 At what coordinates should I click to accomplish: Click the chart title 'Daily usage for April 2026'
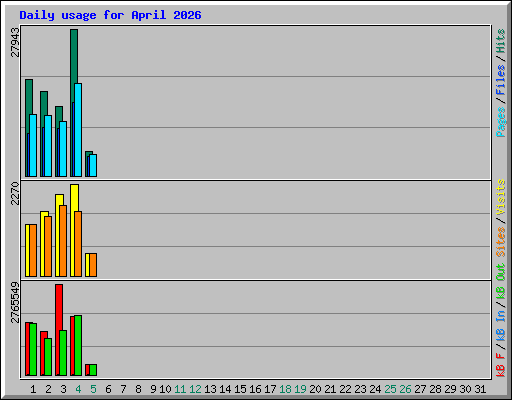(x=110, y=15)
